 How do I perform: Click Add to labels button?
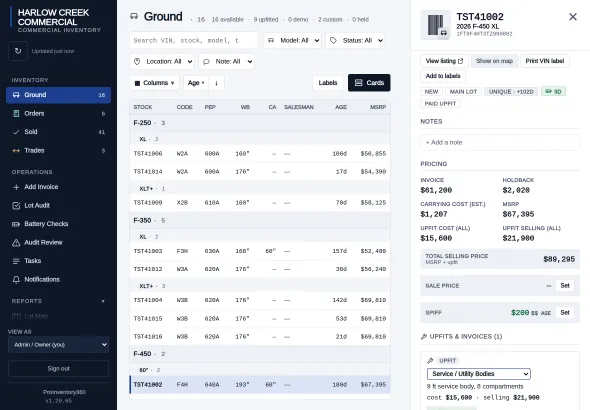click(443, 76)
